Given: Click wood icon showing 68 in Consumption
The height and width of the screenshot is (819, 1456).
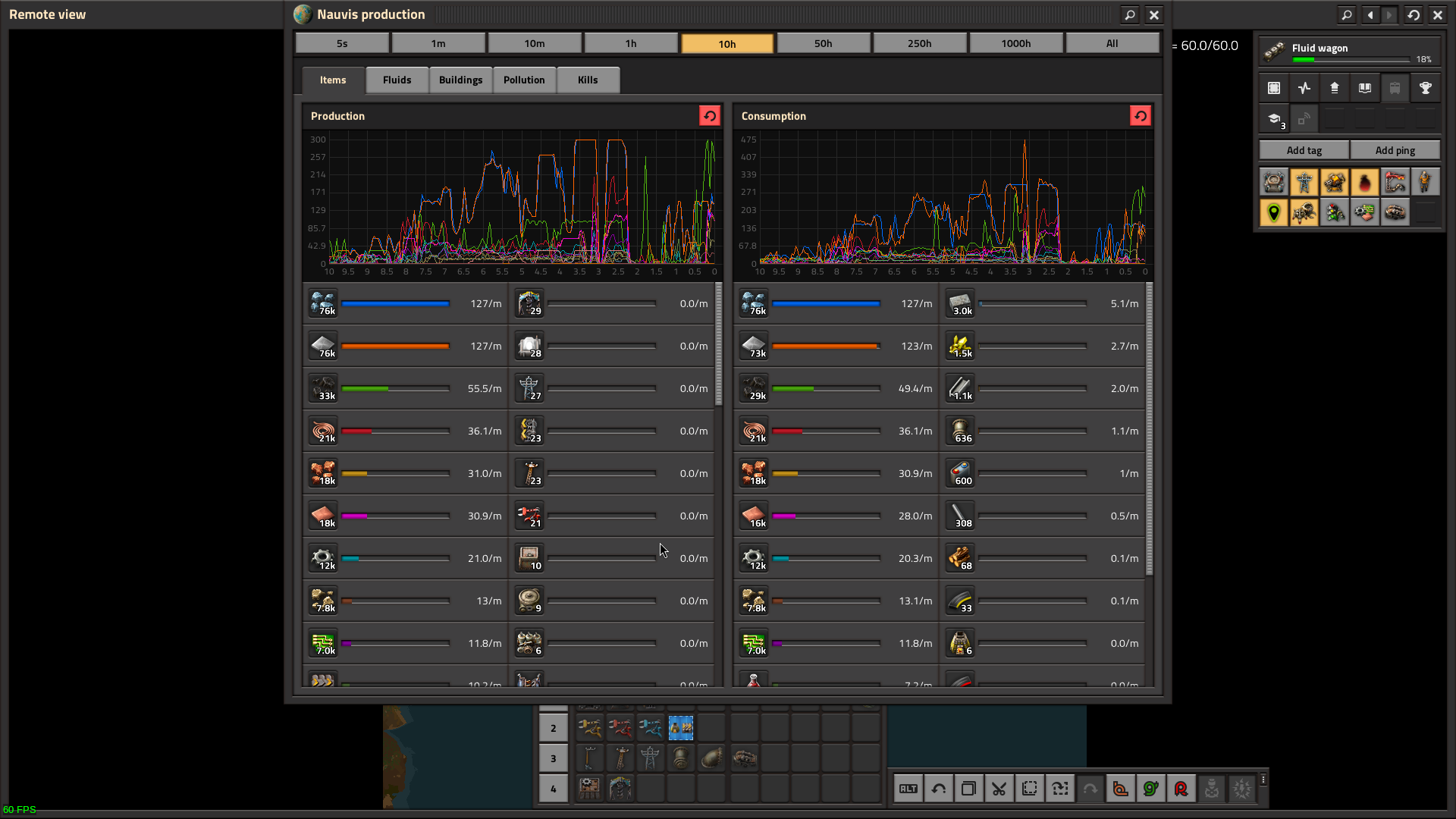Looking at the screenshot, I should [x=960, y=558].
